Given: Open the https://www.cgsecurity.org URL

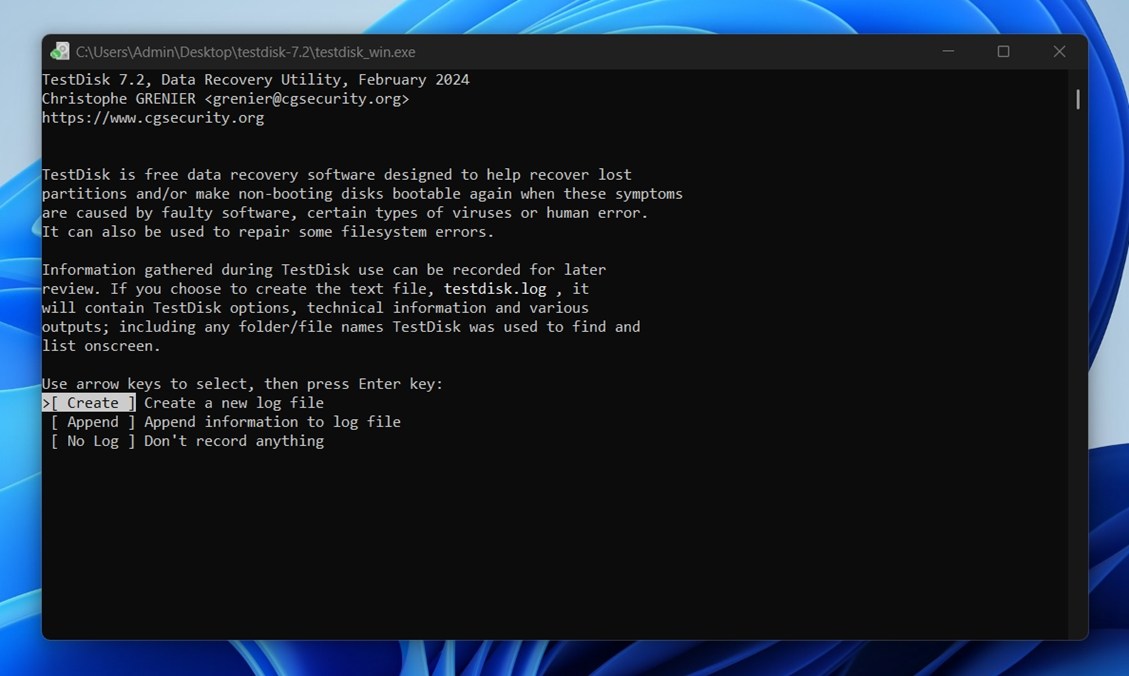Looking at the screenshot, I should coord(153,118).
